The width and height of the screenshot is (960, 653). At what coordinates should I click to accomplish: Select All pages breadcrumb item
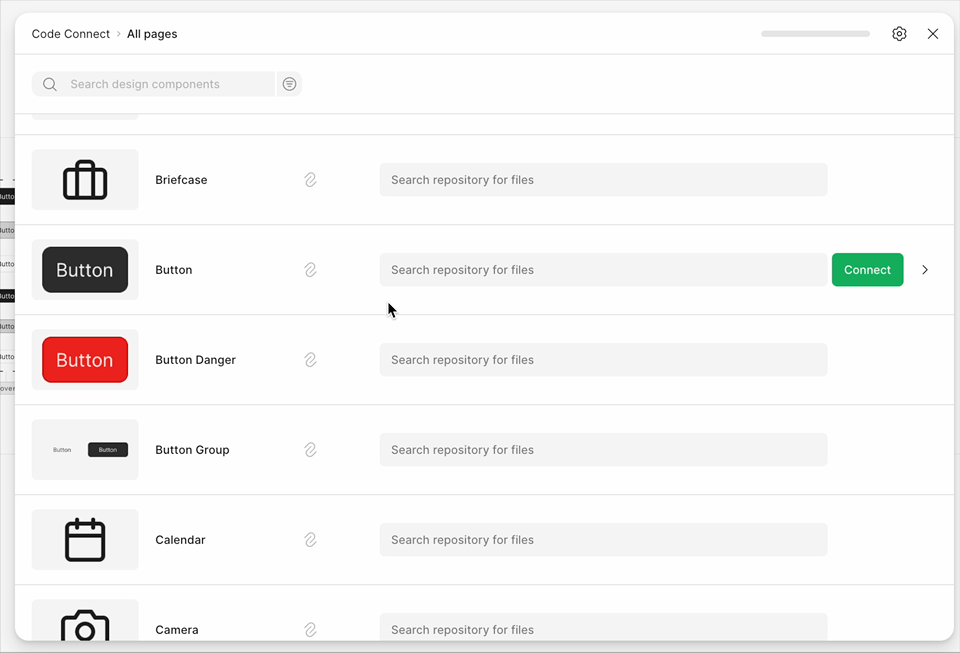152,34
